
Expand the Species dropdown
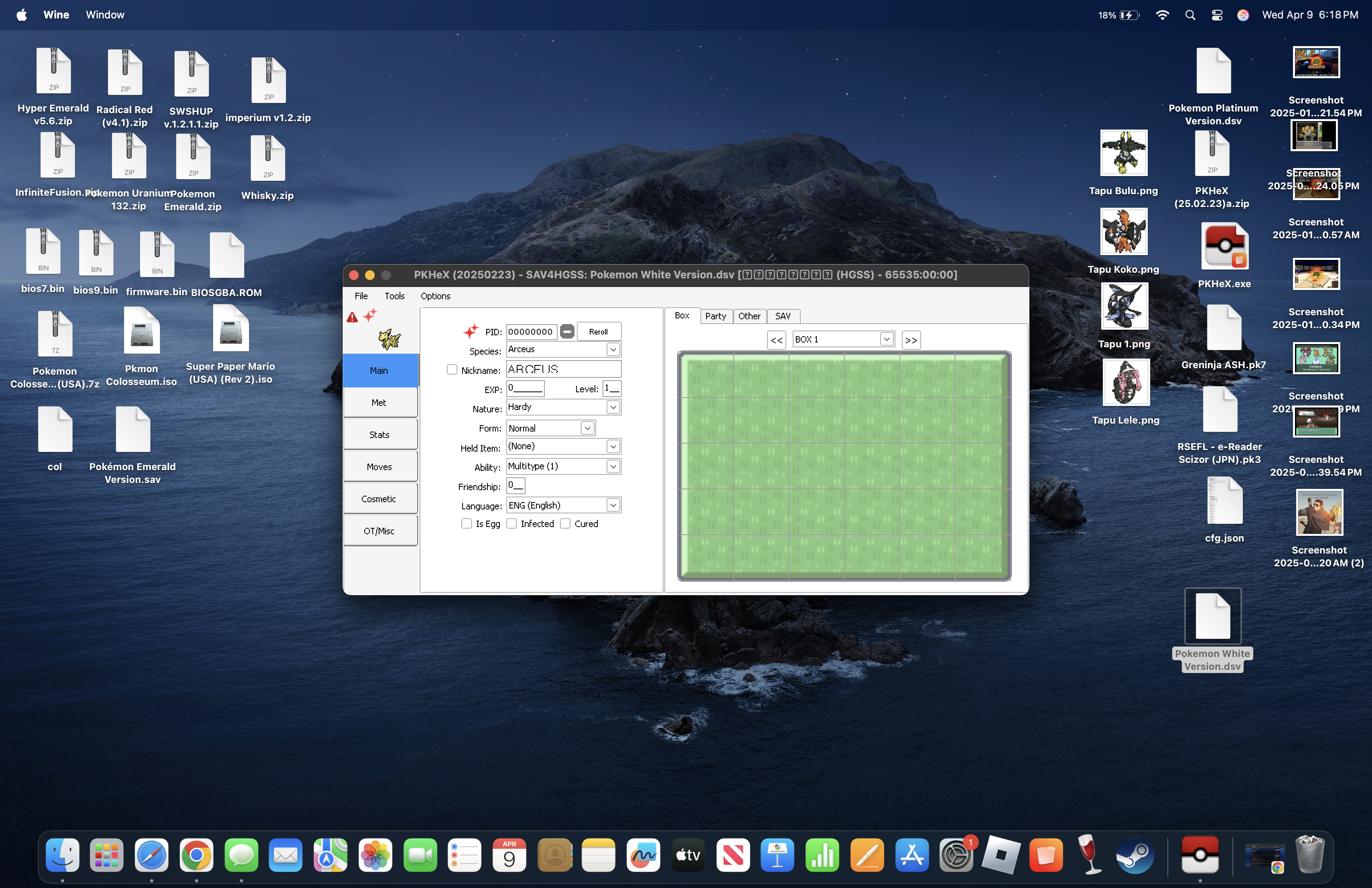point(613,349)
